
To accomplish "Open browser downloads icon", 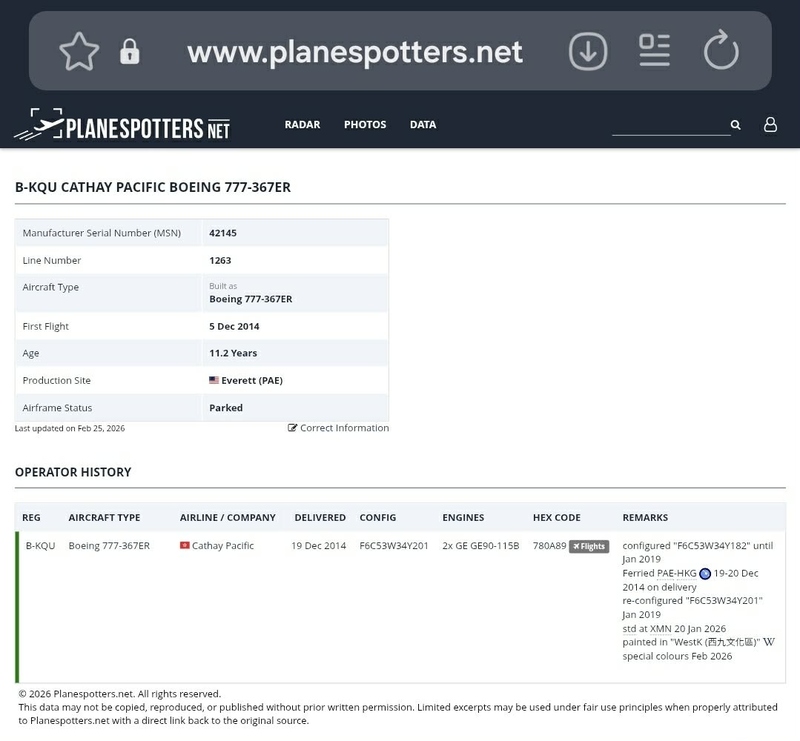I will tap(588, 51).
